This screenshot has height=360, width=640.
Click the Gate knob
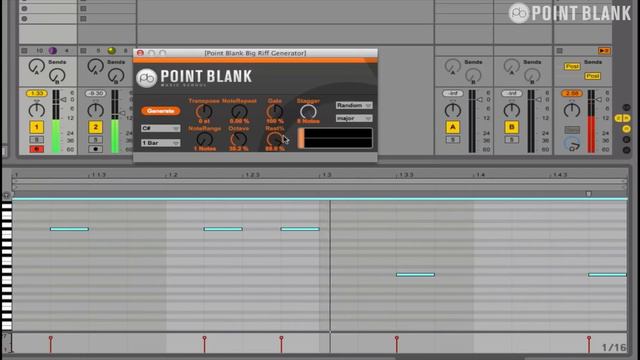tap(275, 111)
